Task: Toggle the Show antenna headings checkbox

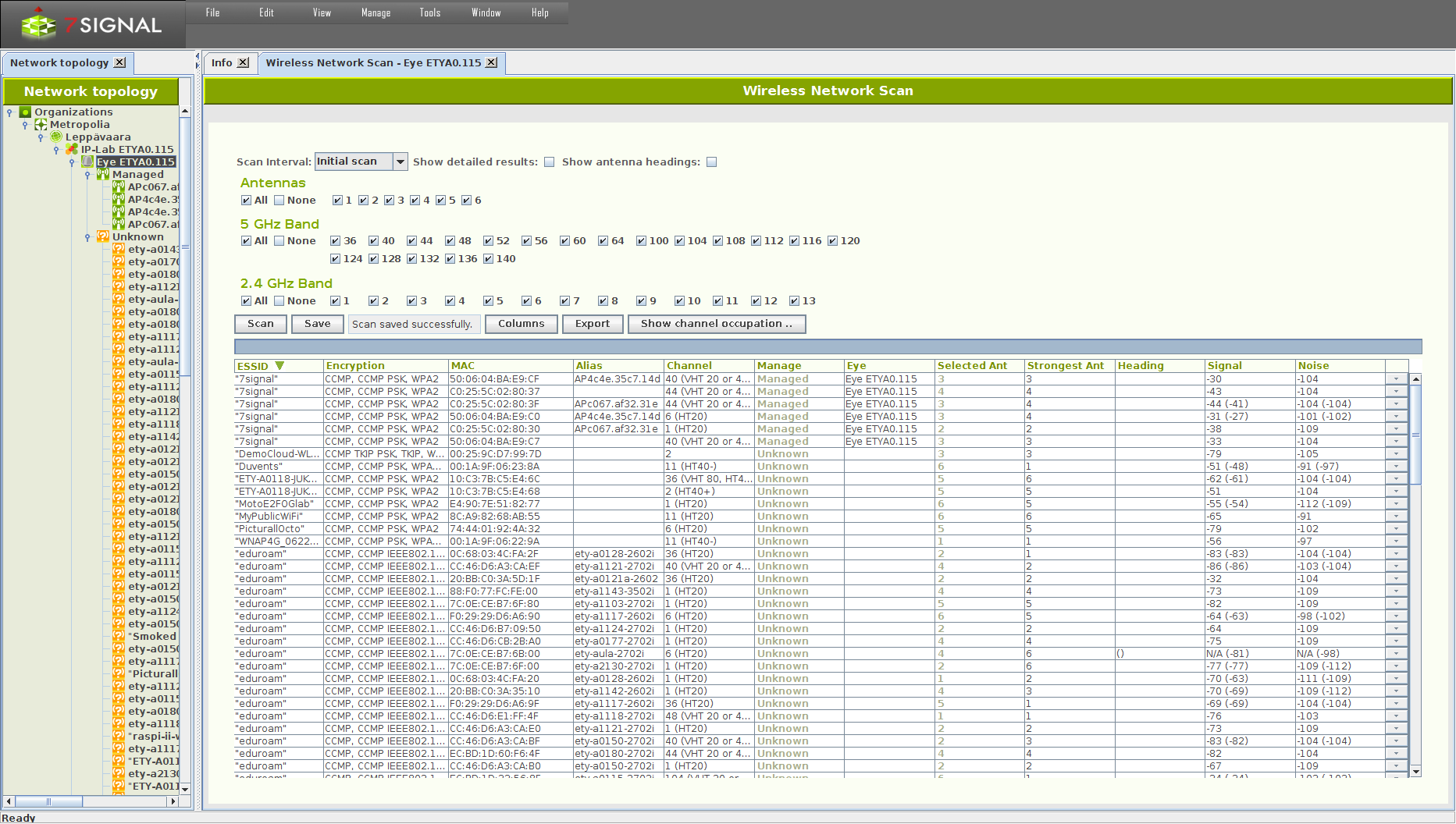Action: click(712, 162)
